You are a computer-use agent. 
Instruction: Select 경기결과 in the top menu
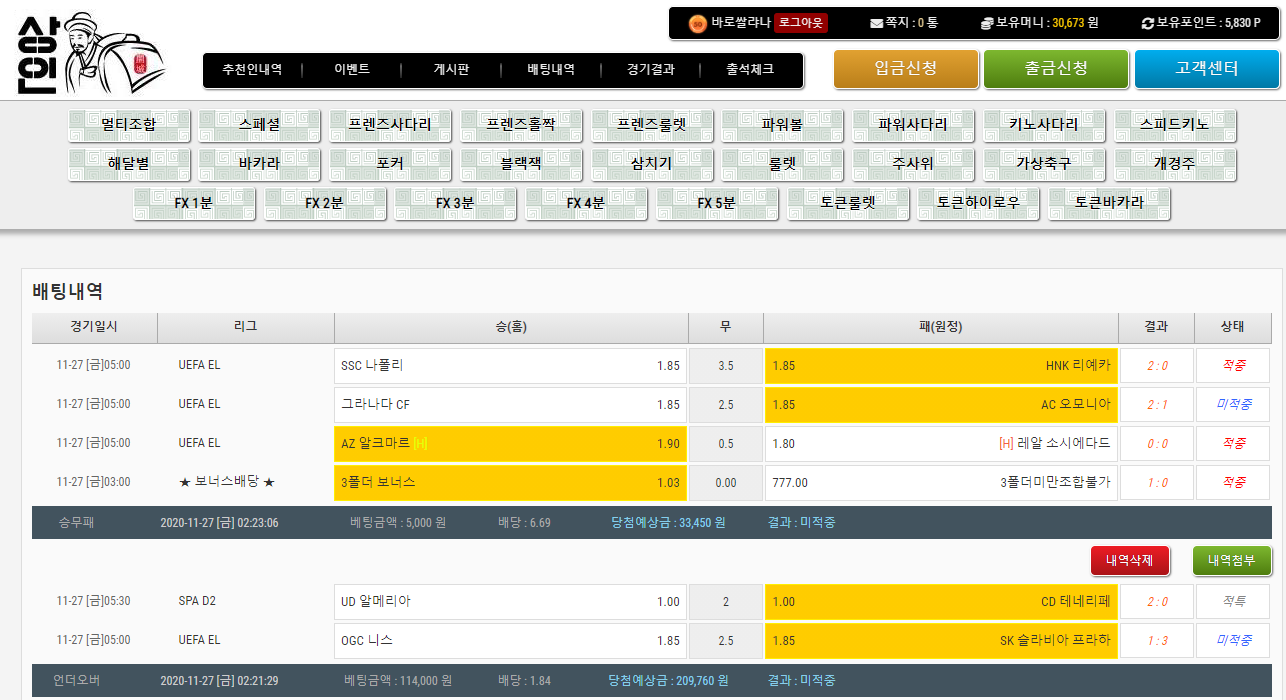tap(650, 70)
